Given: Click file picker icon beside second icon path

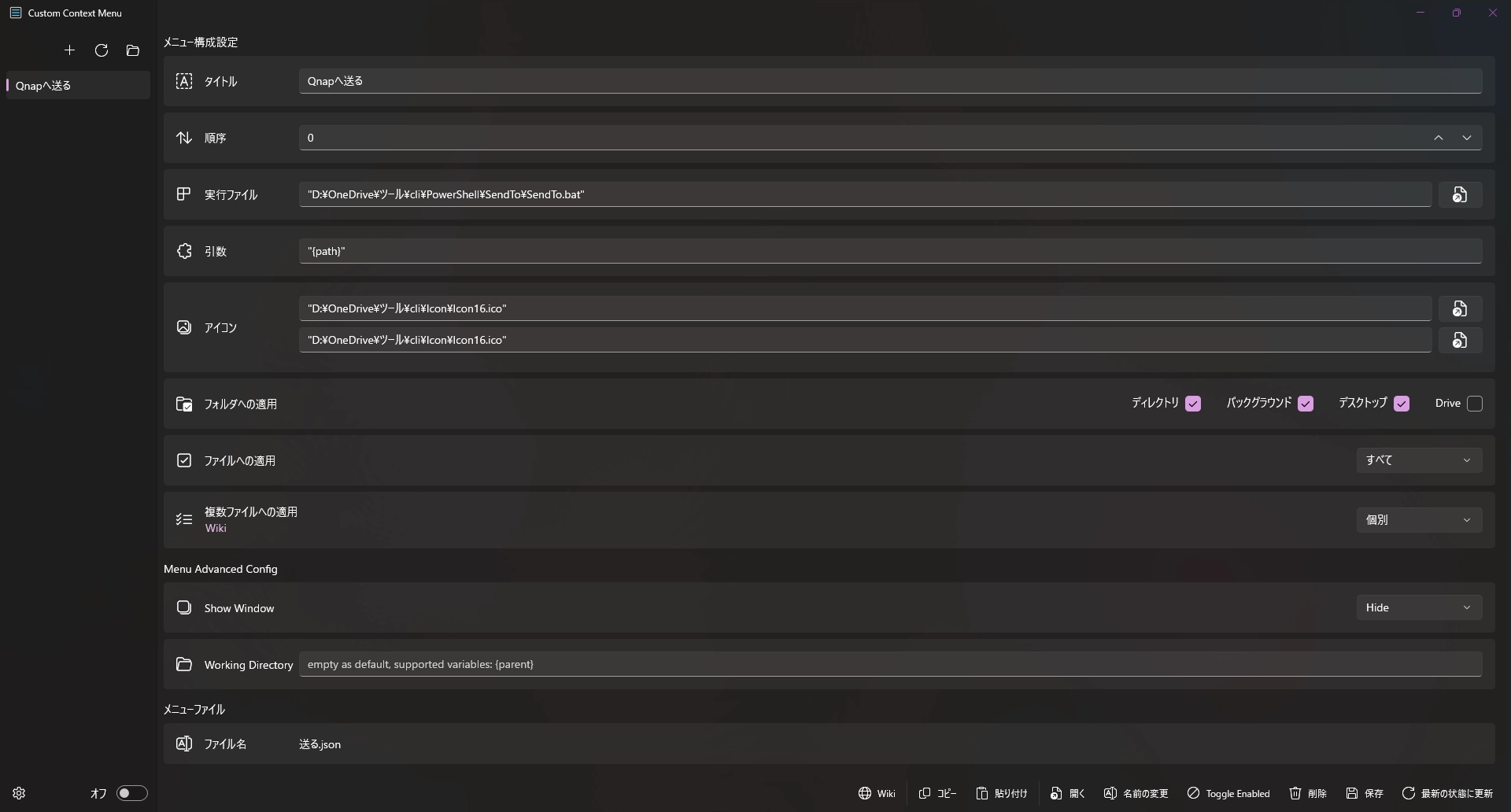Looking at the screenshot, I should pos(1460,340).
